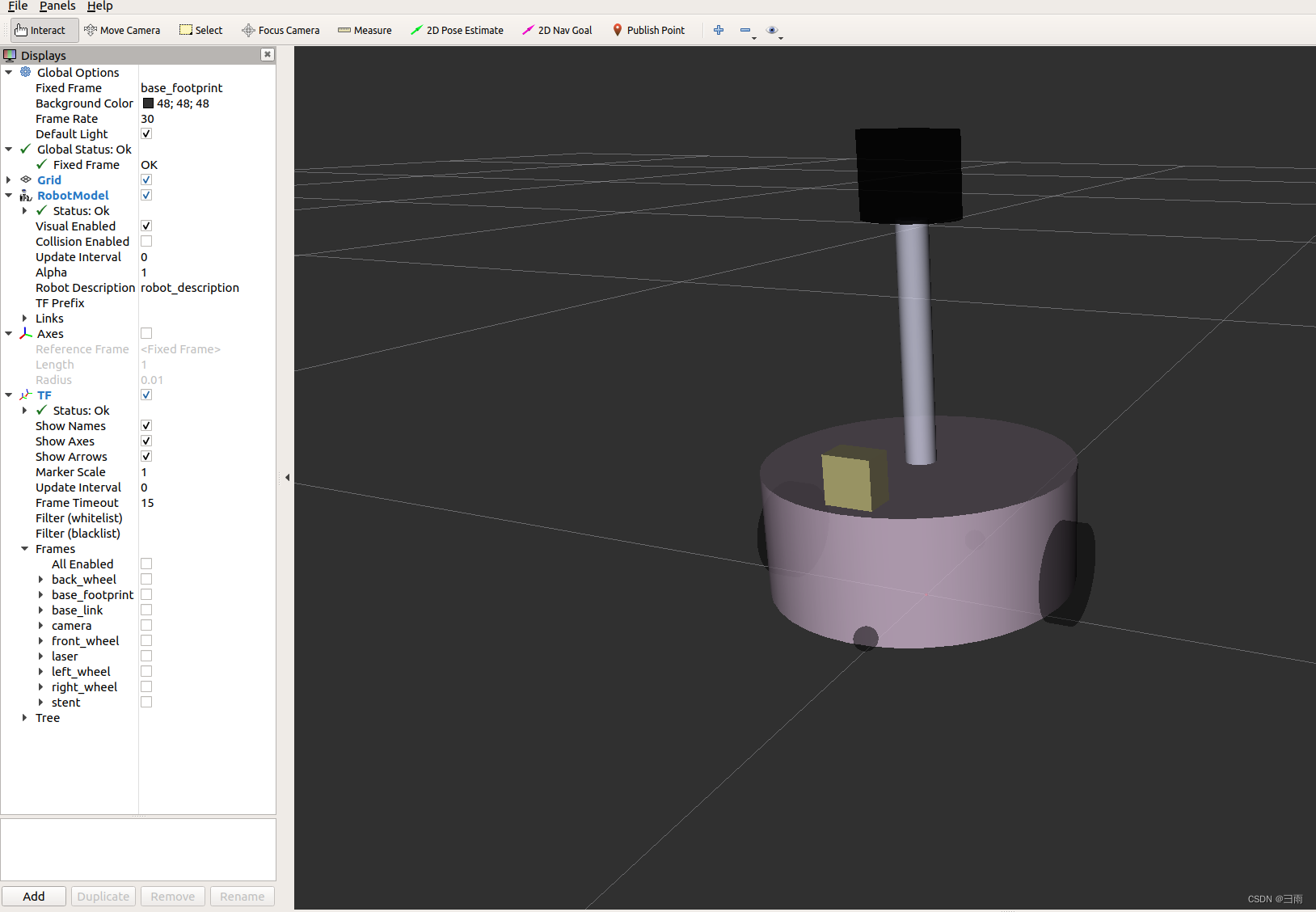Collapse the Global Options section
Image resolution: width=1316 pixels, height=912 pixels.
click(x=9, y=72)
